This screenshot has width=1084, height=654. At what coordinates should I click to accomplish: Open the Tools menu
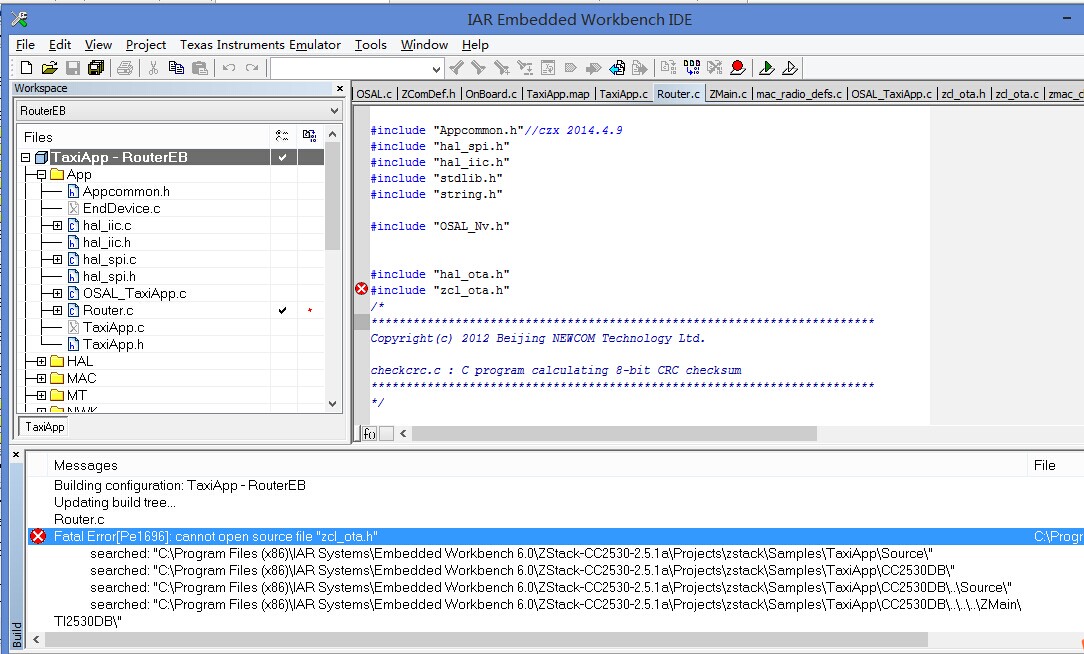click(371, 44)
